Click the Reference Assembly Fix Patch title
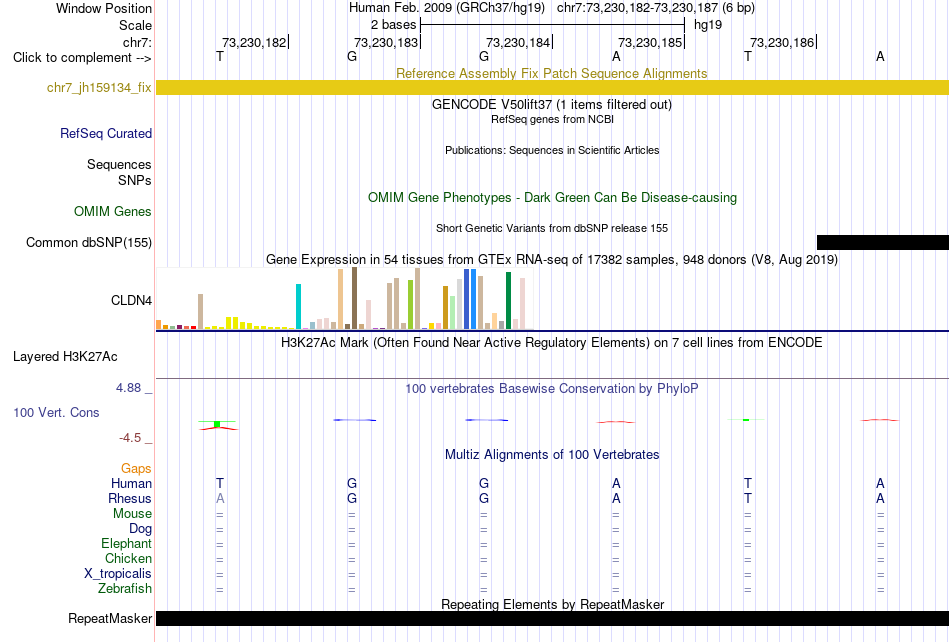 click(552, 73)
